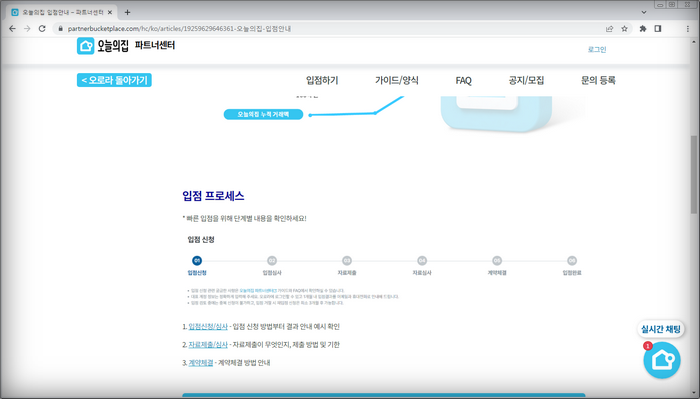Click the browser back arrow
Viewport: 700px width, 399px height.
tap(12, 29)
